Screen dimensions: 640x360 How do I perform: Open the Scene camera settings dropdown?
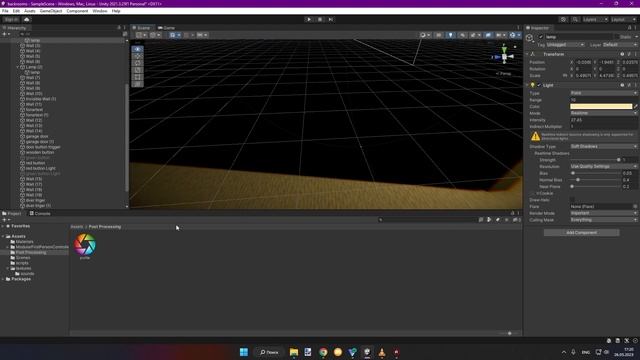point(500,35)
